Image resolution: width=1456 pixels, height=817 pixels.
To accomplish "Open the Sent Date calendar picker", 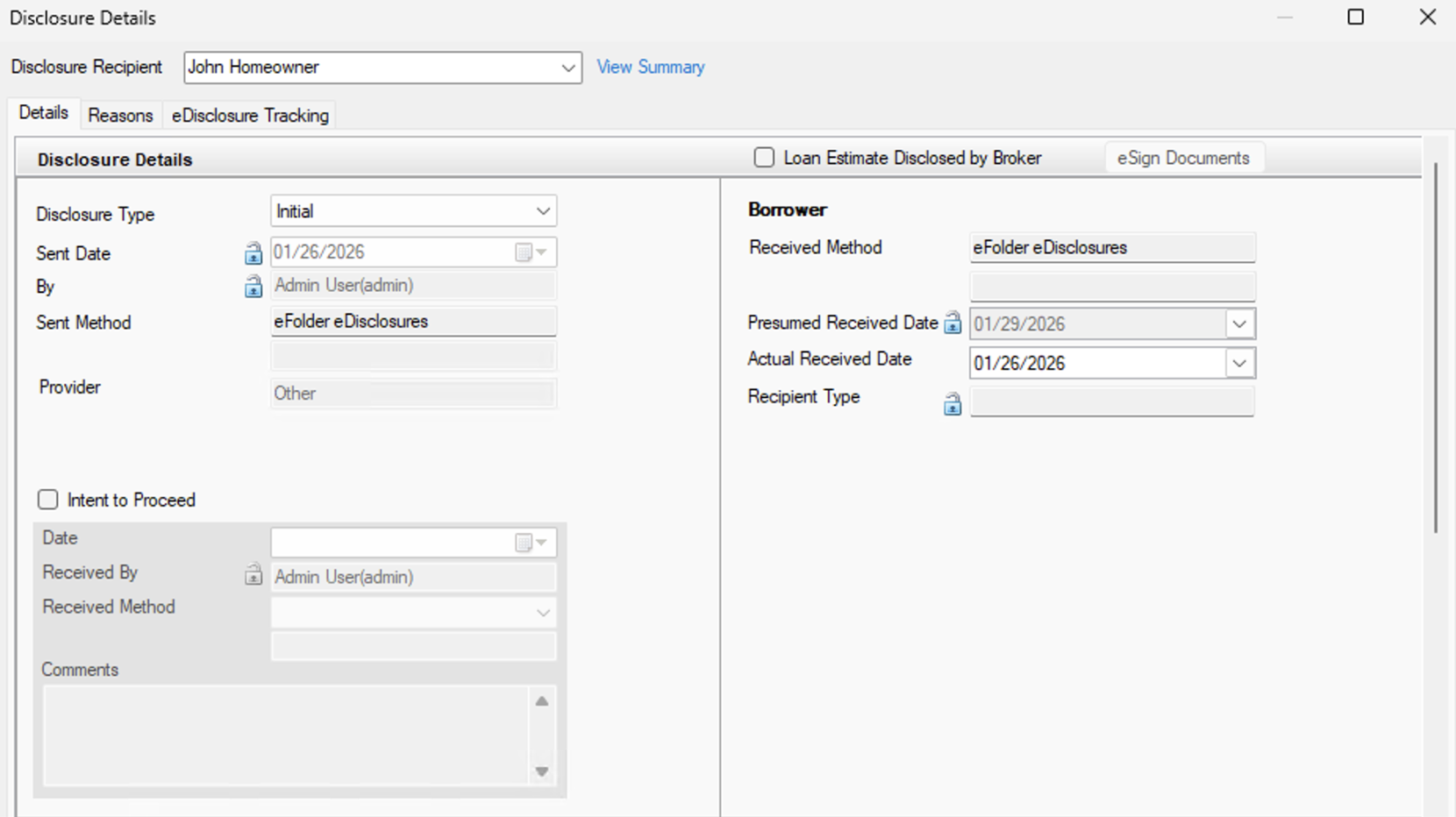I will coord(531,252).
